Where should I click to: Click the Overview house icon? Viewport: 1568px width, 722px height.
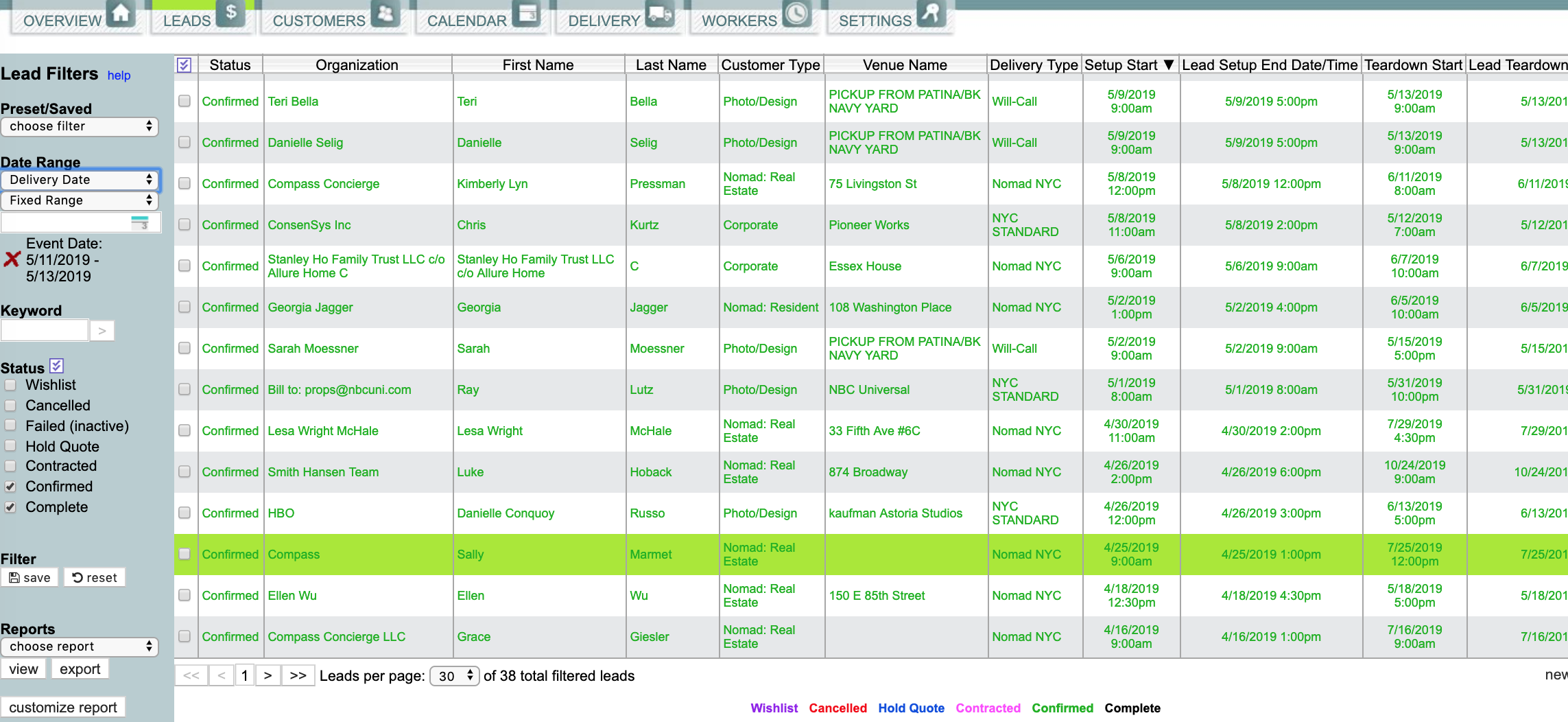[x=121, y=13]
